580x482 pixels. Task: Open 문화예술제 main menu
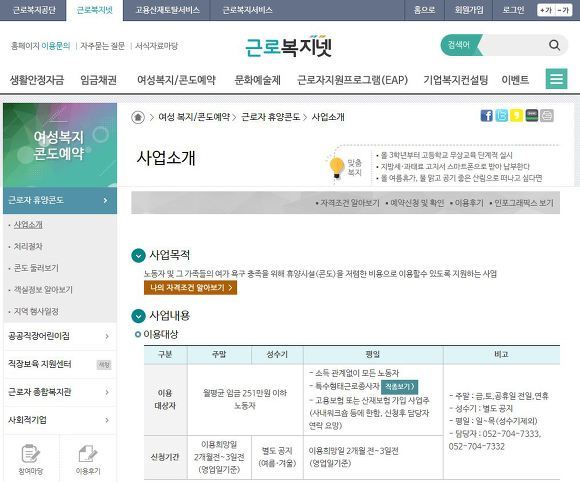257,80
